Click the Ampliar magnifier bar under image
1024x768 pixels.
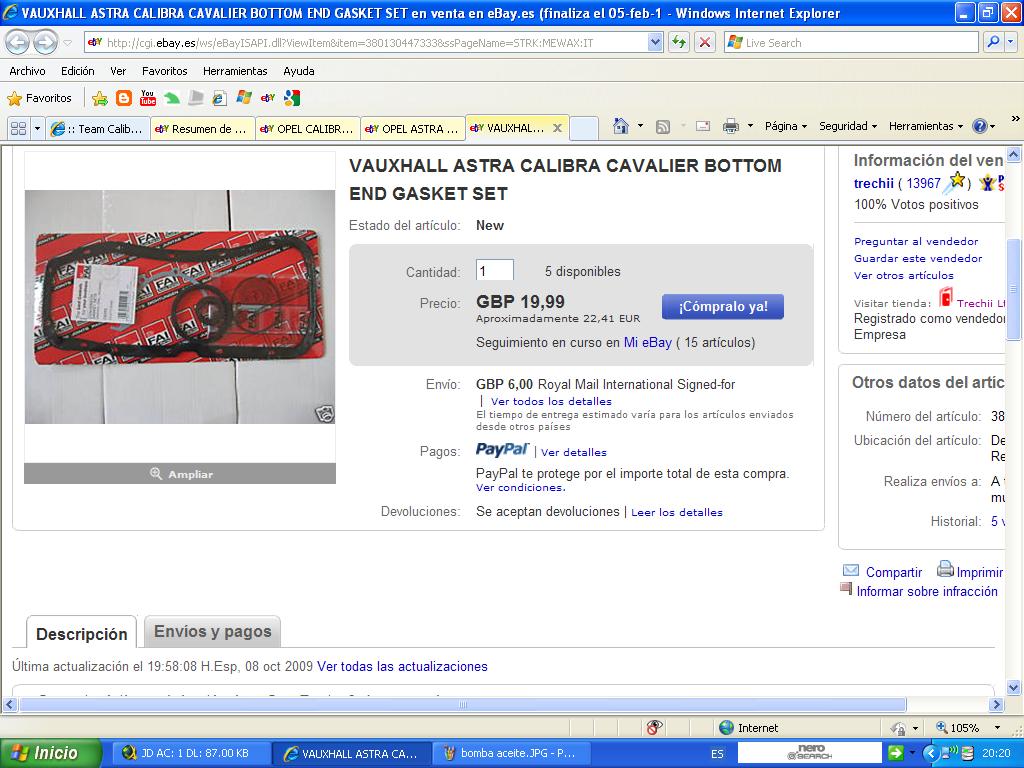coord(180,474)
